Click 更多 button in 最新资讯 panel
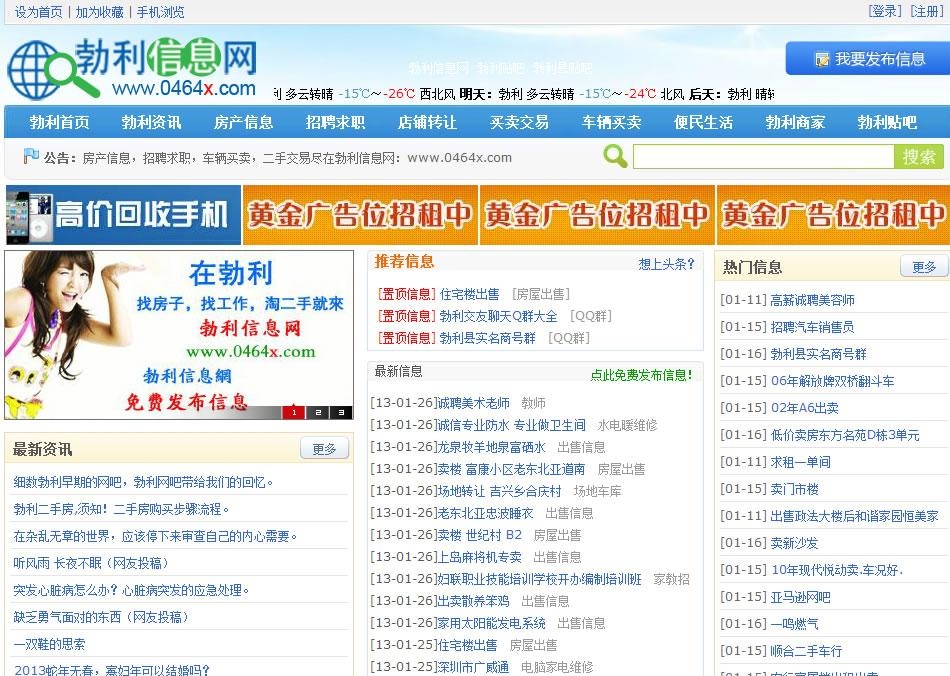The height and width of the screenshot is (676, 950). click(x=325, y=449)
